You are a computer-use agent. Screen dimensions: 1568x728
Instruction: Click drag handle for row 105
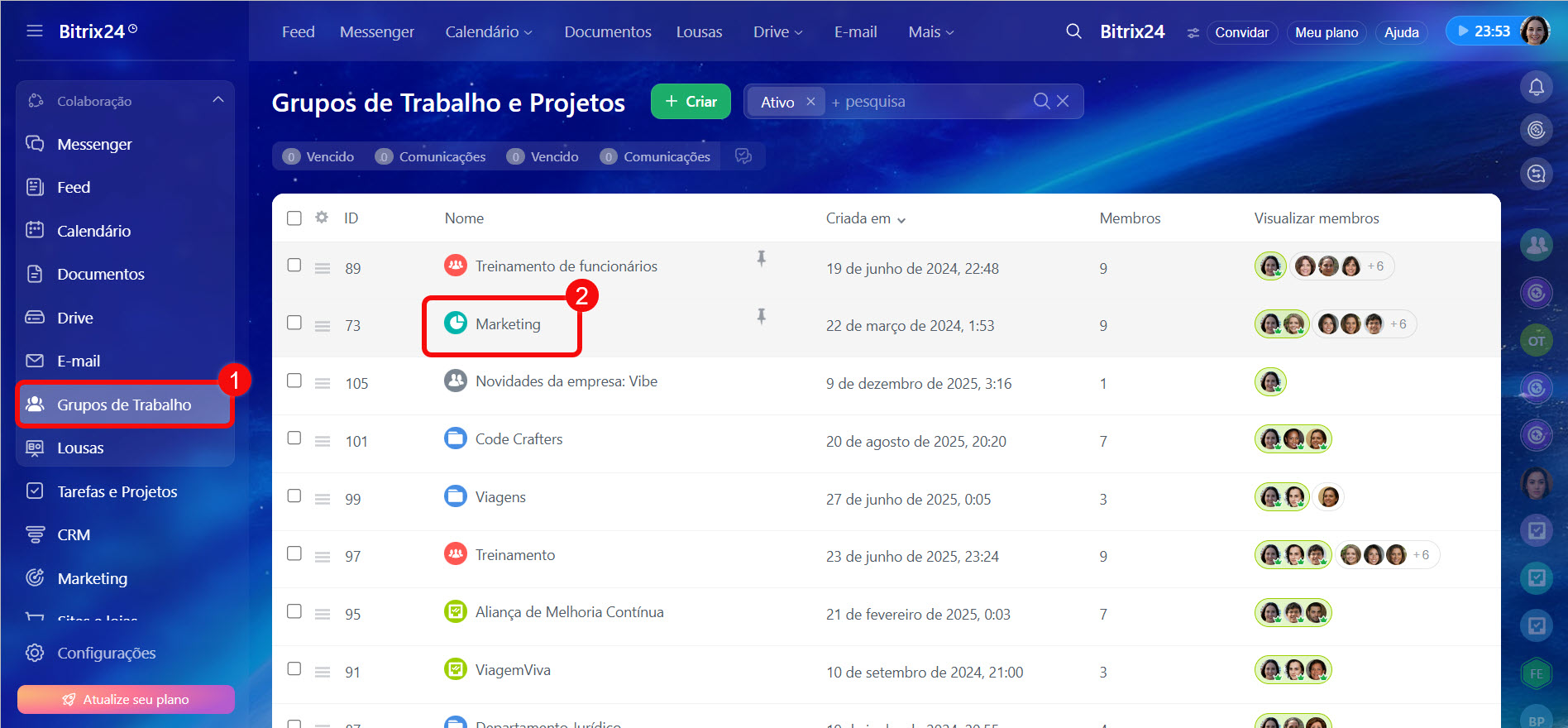(x=323, y=384)
